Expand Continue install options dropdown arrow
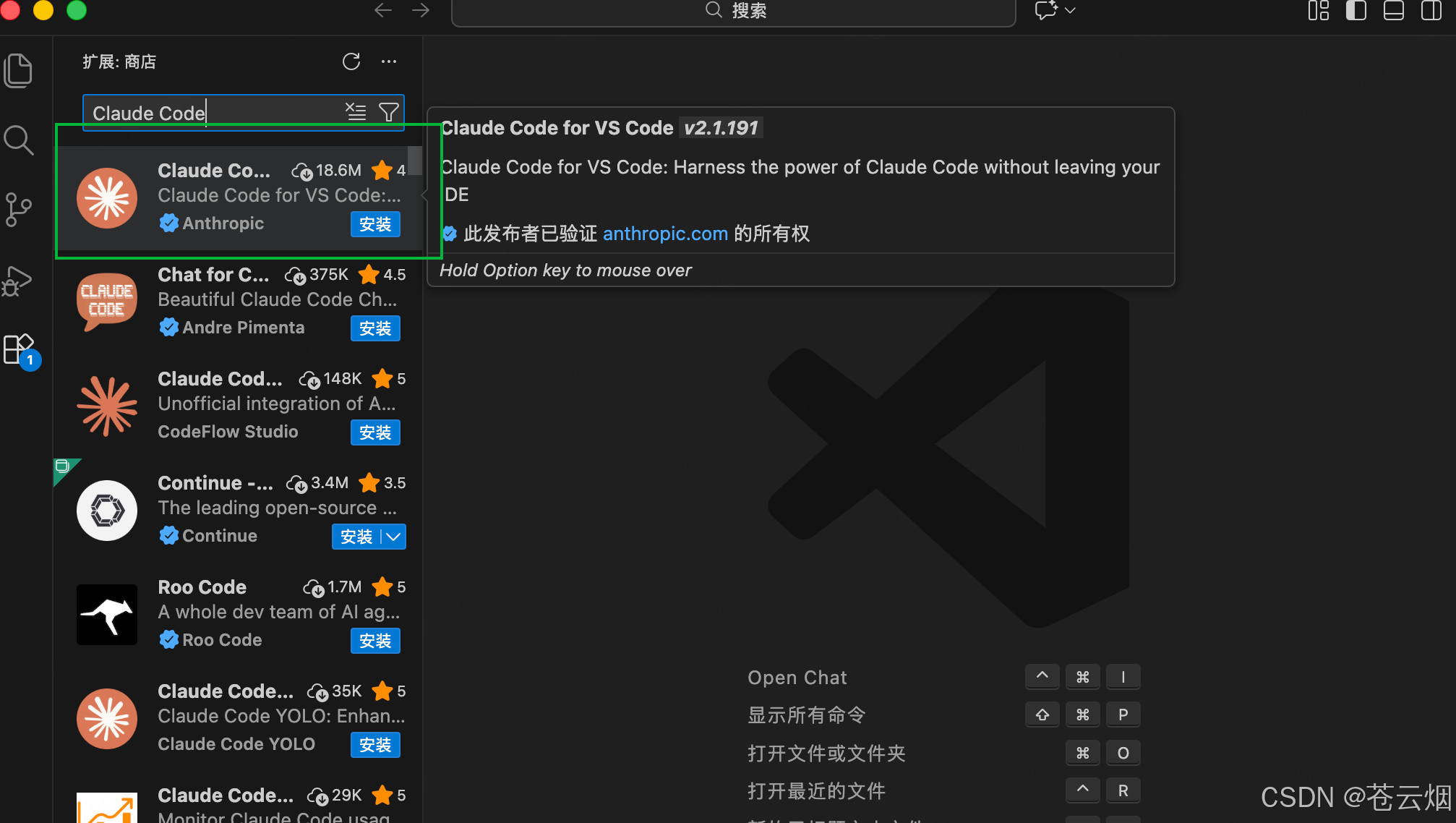Viewport: 1456px width, 823px height. point(393,537)
